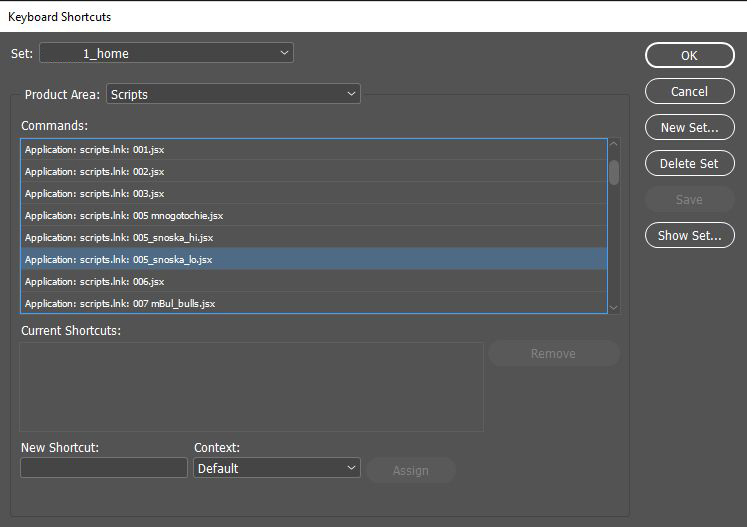Click the commands list scroll-up arrow

[614, 144]
